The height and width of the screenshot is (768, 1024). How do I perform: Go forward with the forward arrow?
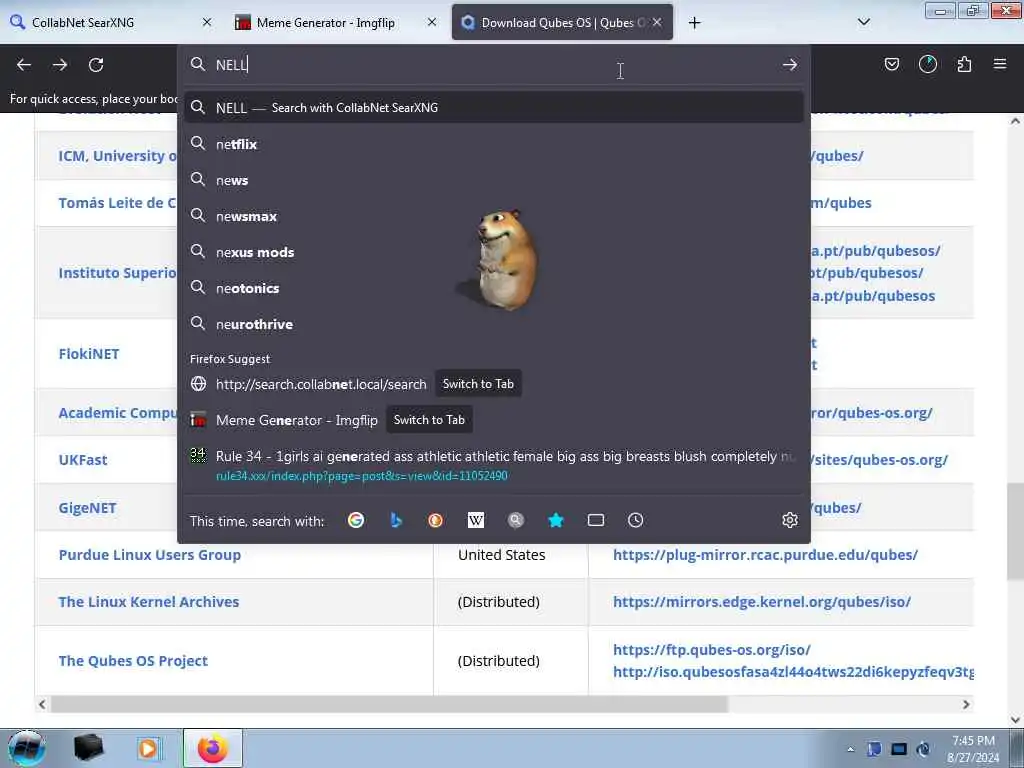[60, 65]
